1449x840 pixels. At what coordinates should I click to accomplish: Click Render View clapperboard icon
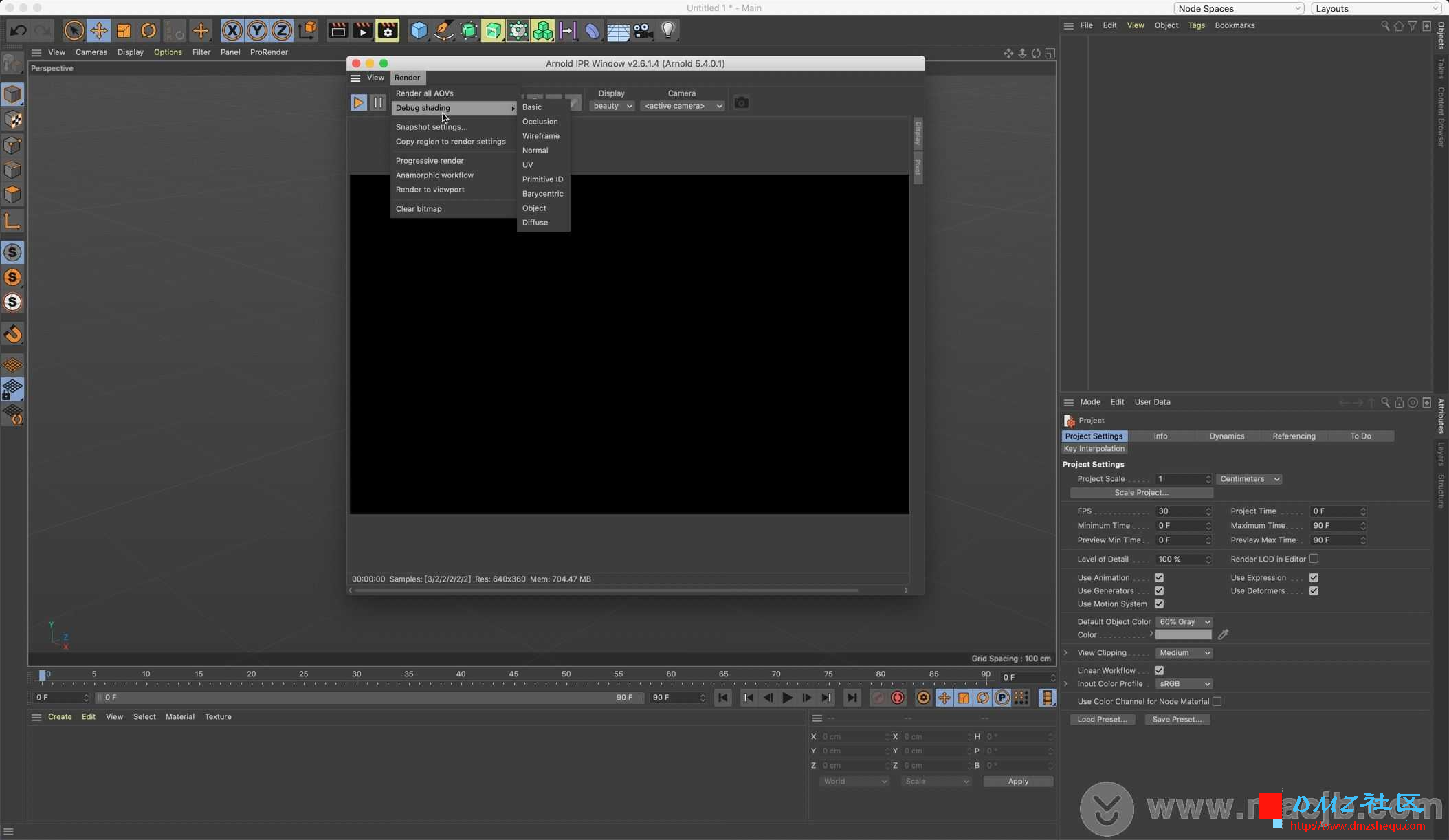pyautogui.click(x=338, y=30)
